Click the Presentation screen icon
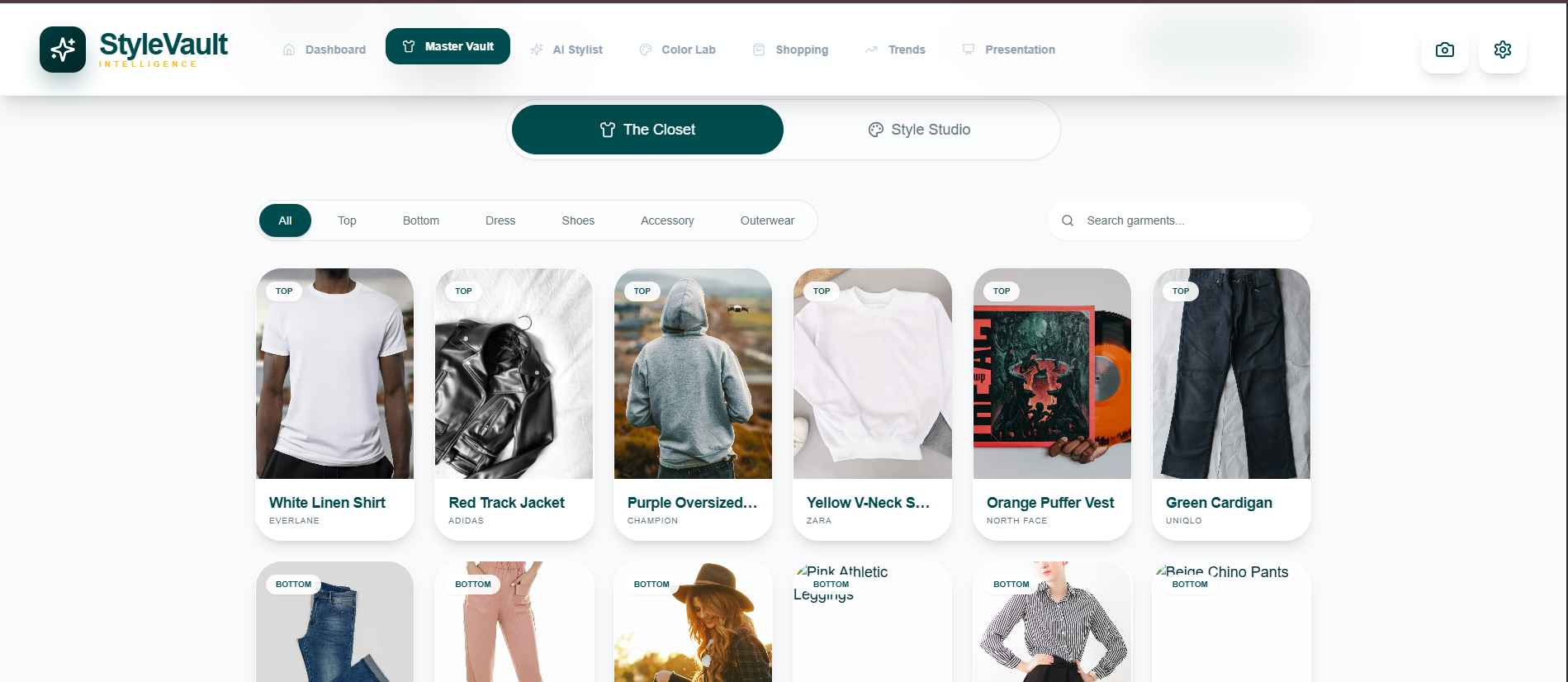Viewport: 1568px width, 682px height. [969, 50]
